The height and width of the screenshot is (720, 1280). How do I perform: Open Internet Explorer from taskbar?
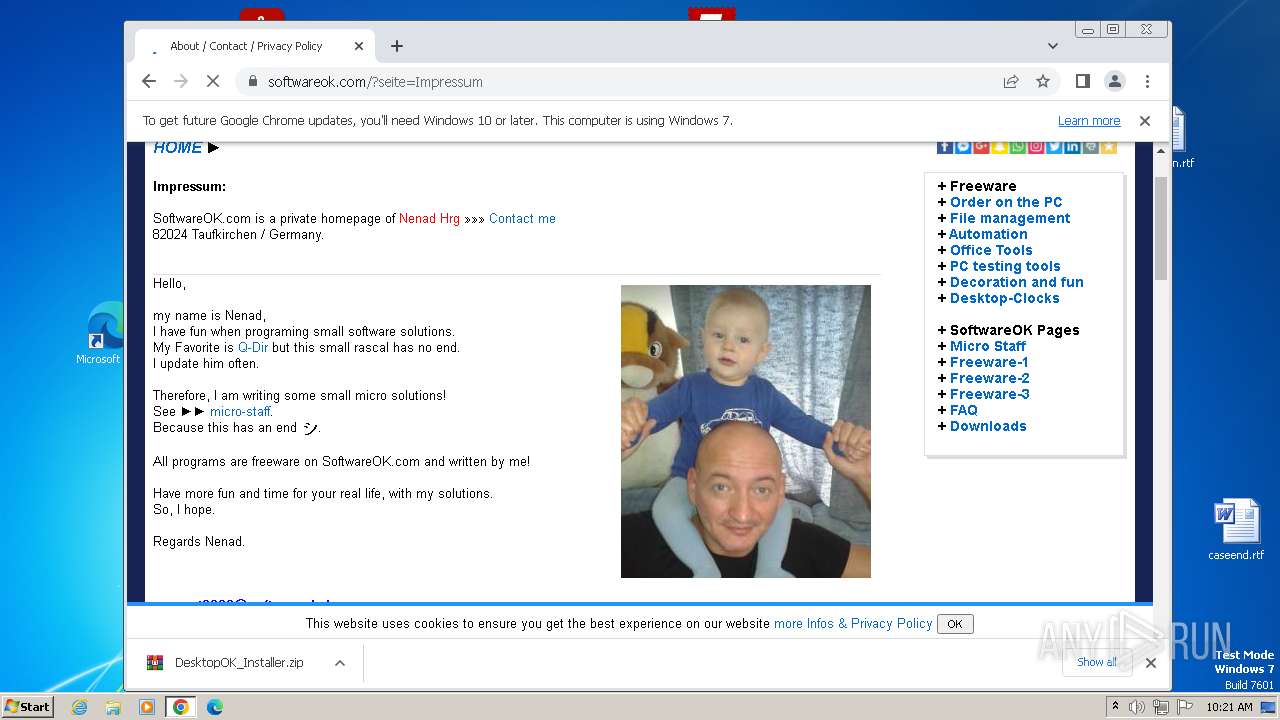pyautogui.click(x=79, y=707)
